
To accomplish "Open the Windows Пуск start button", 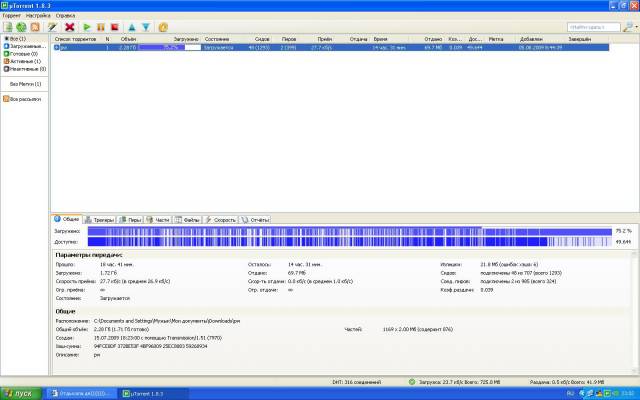I will click(x=21, y=393).
